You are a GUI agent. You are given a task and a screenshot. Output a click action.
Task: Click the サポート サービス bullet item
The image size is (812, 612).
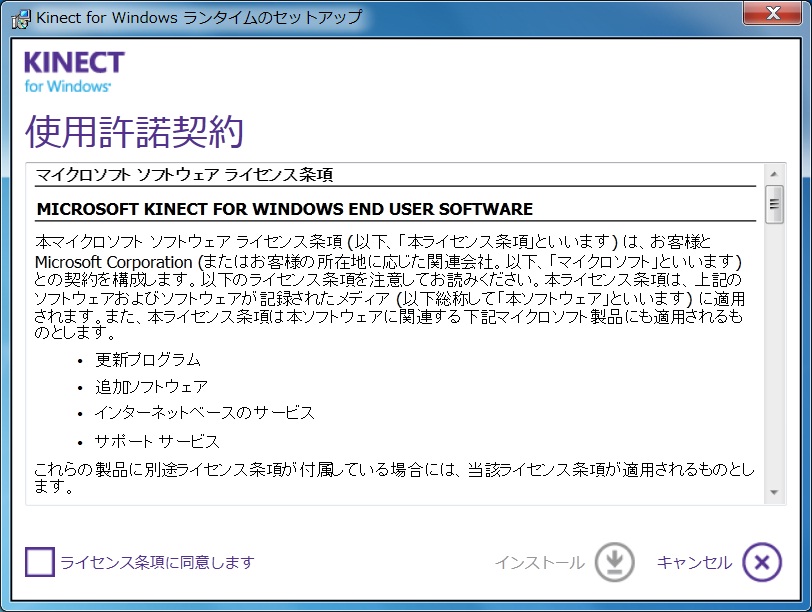click(x=157, y=442)
